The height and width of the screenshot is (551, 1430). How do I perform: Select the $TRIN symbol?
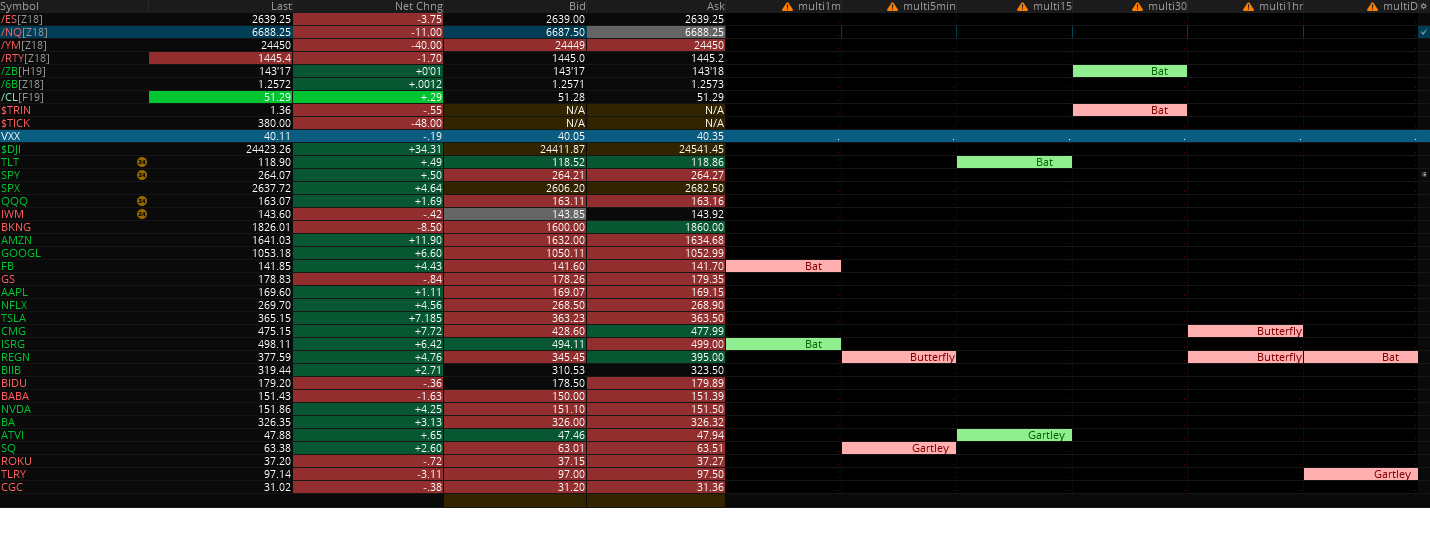click(15, 110)
